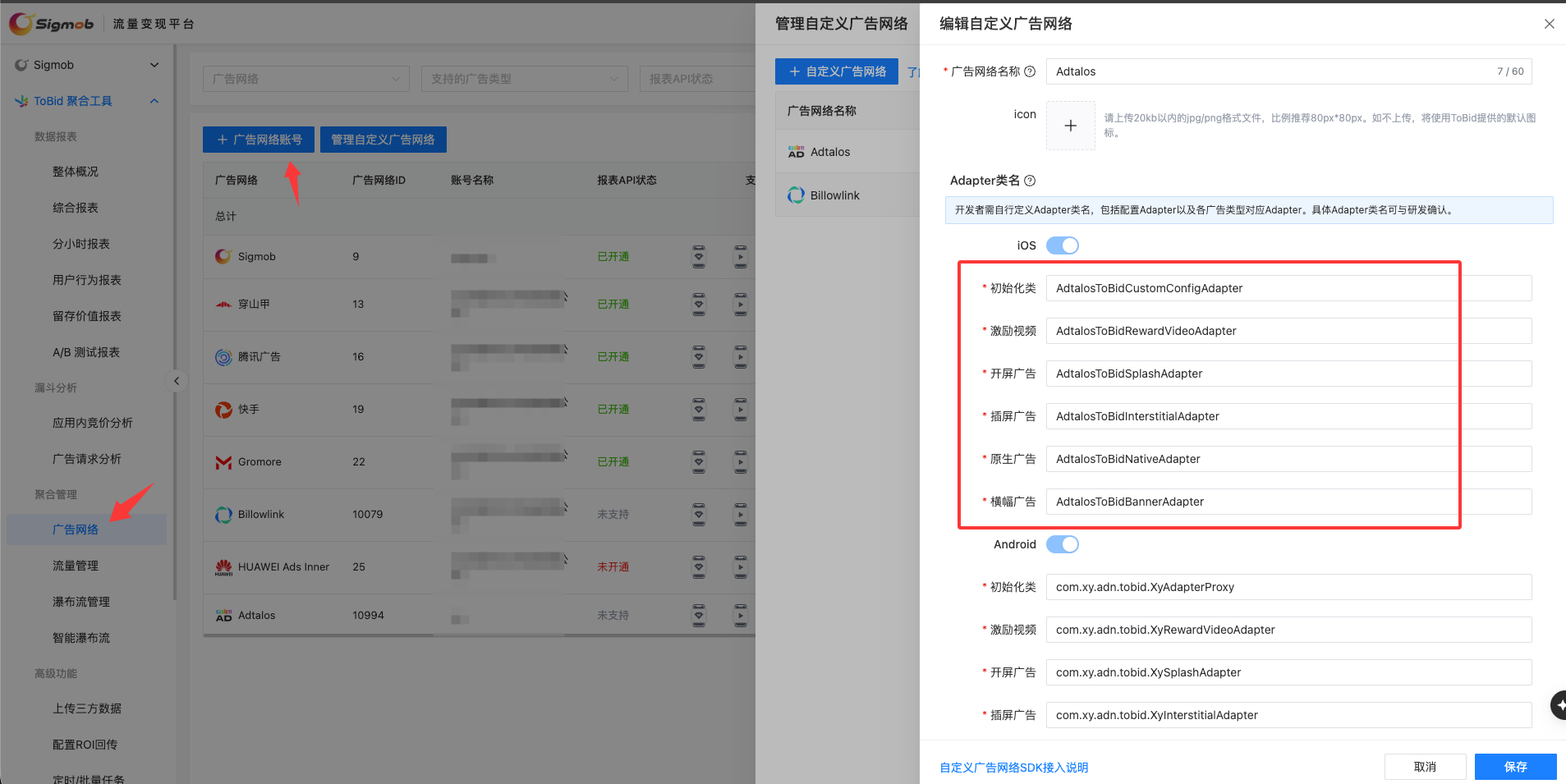Click the AdtalosToBidRewardVideoAdapter input field
1566x784 pixels.
click(1289, 331)
